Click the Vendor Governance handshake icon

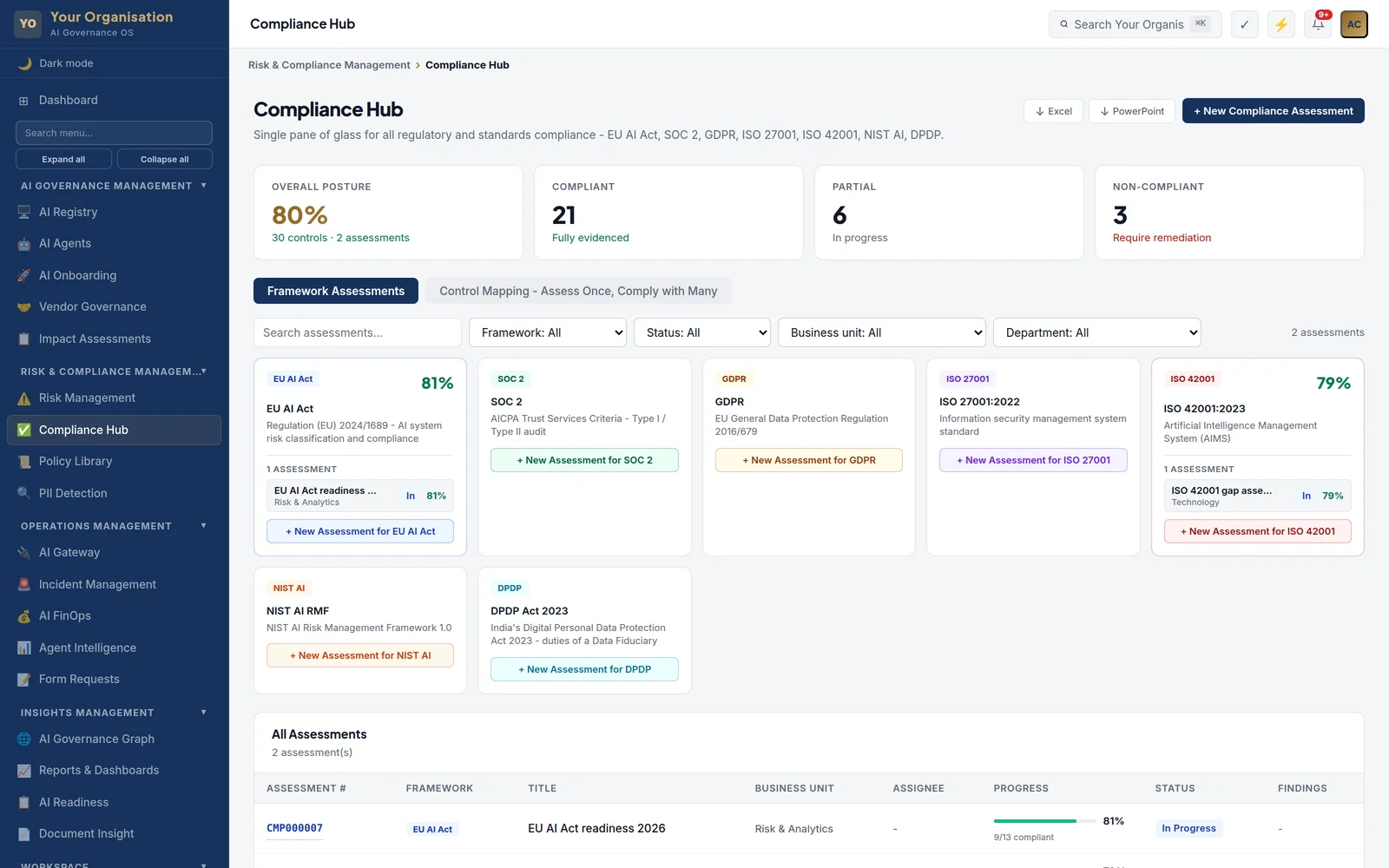click(24, 307)
